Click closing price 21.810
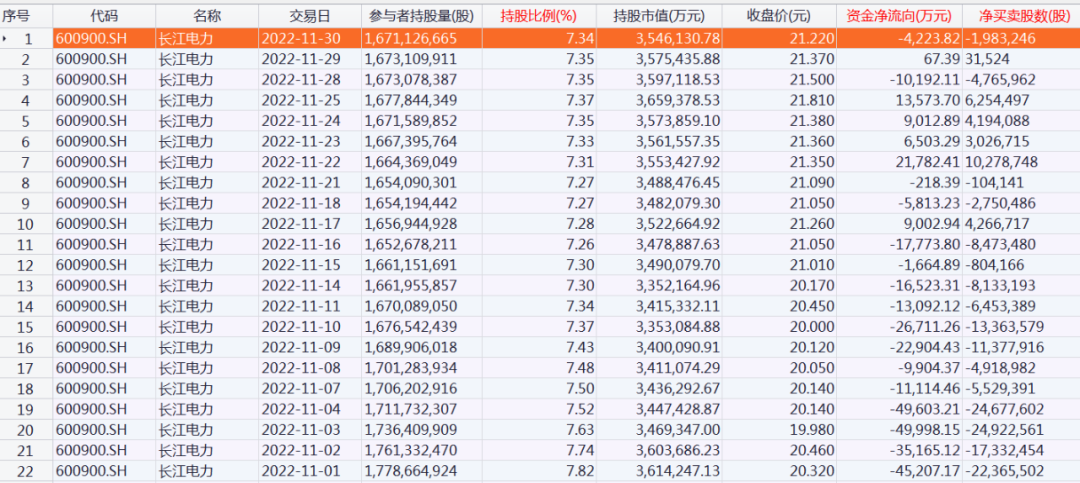 [812, 101]
